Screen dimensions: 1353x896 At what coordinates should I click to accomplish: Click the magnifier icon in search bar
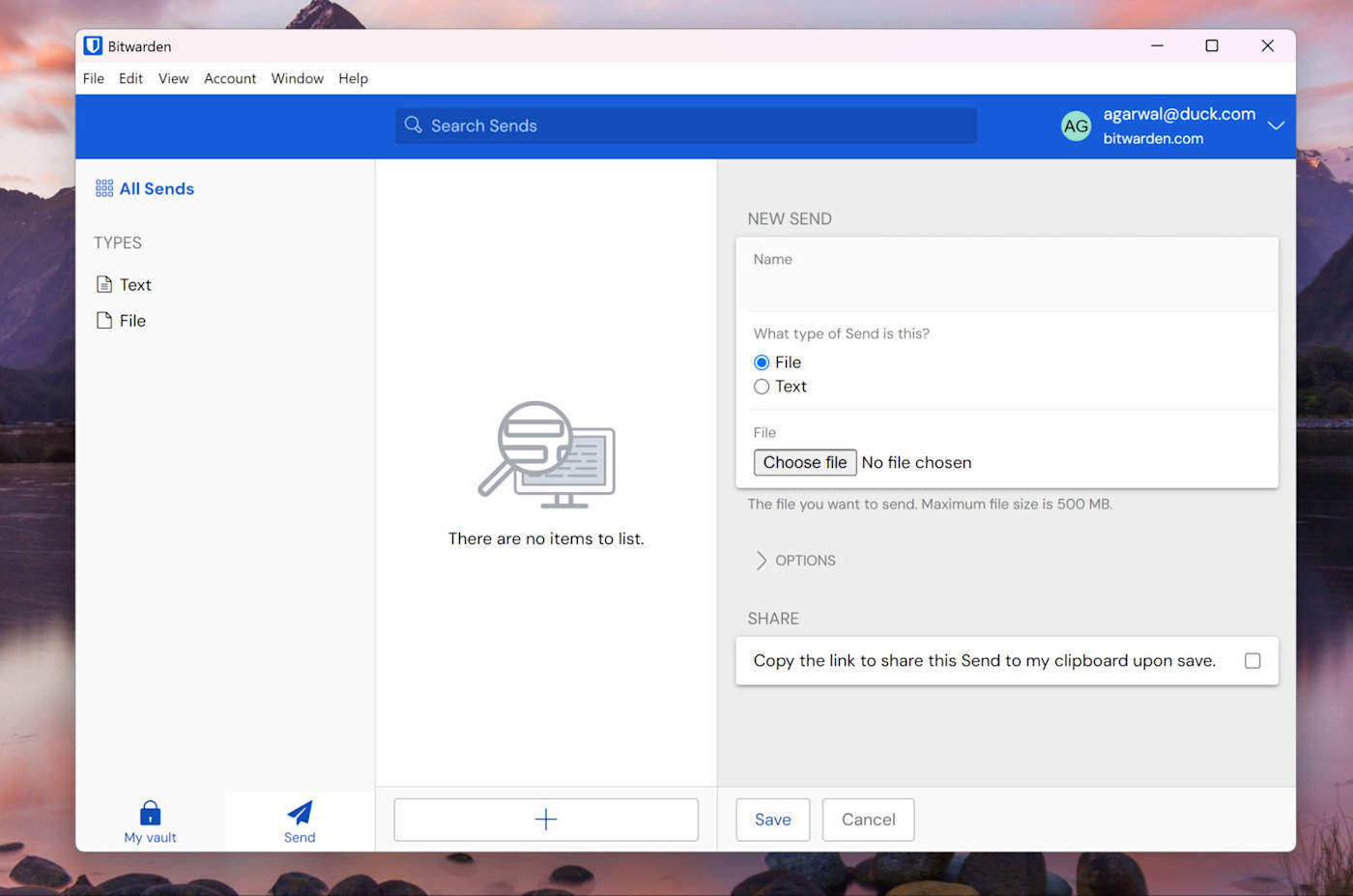point(413,125)
